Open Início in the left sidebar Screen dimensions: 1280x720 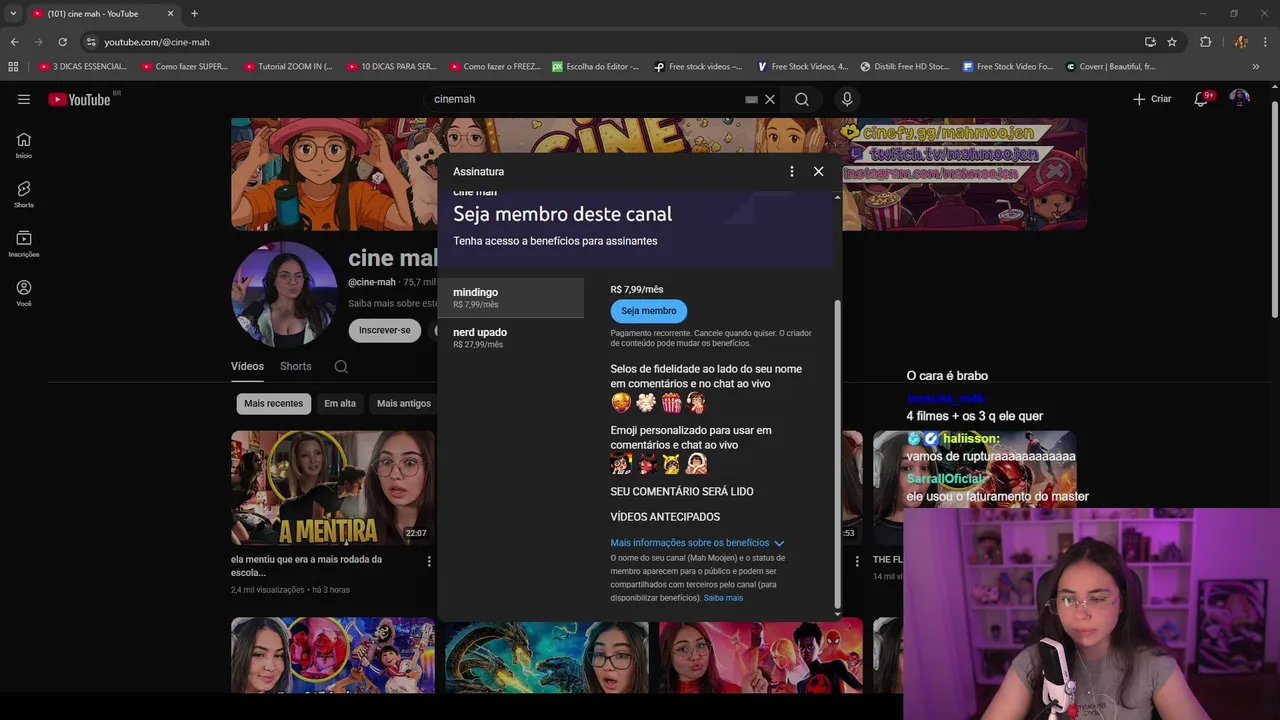click(24, 145)
